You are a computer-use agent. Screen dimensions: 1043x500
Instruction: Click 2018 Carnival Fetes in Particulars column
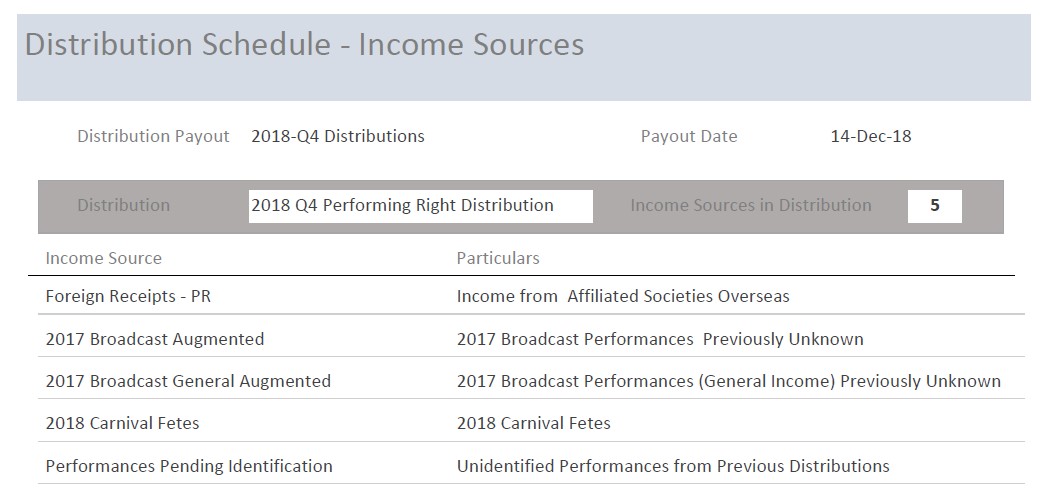coord(533,423)
